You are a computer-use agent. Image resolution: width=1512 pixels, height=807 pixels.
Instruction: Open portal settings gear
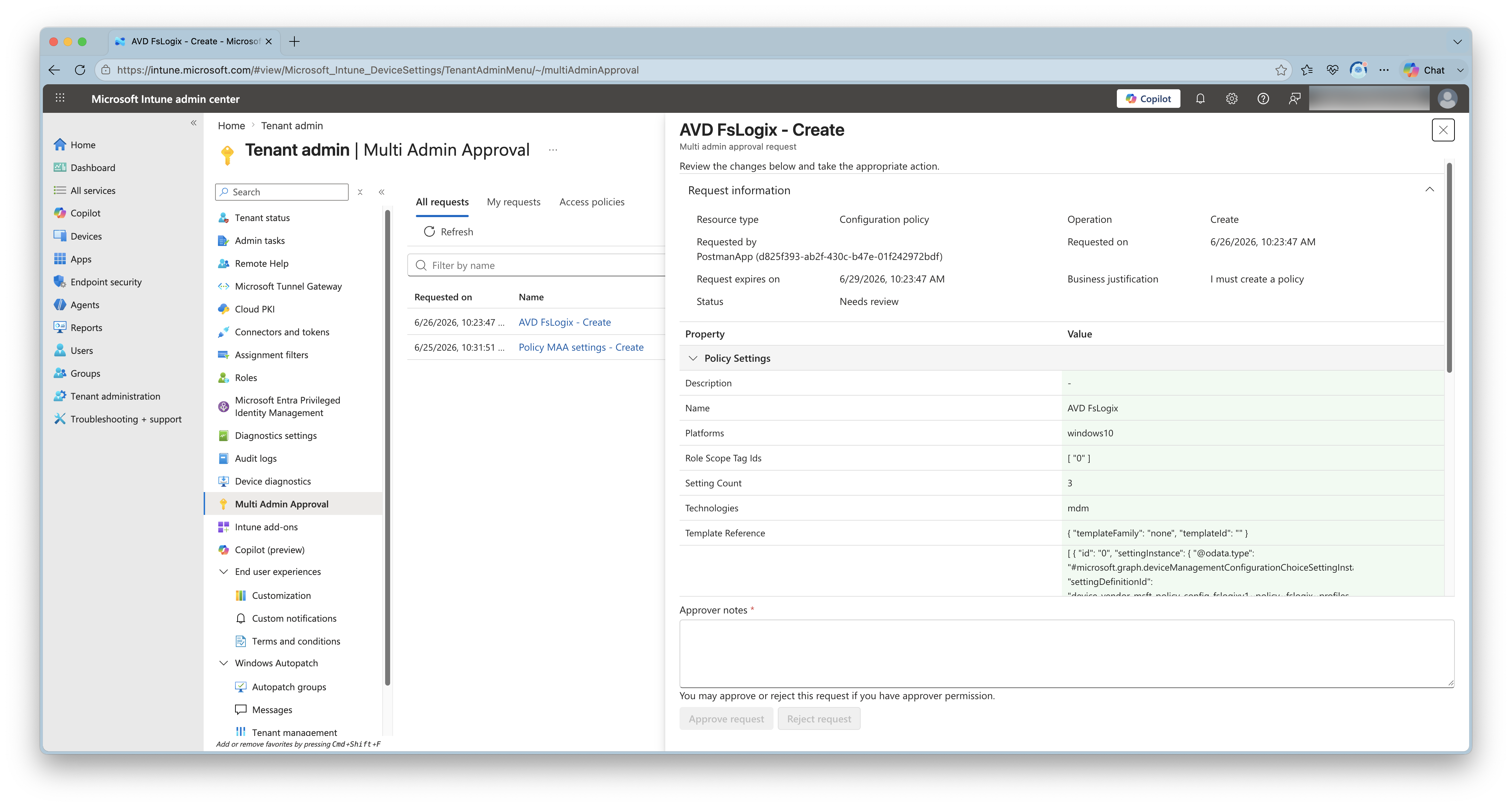[1232, 99]
